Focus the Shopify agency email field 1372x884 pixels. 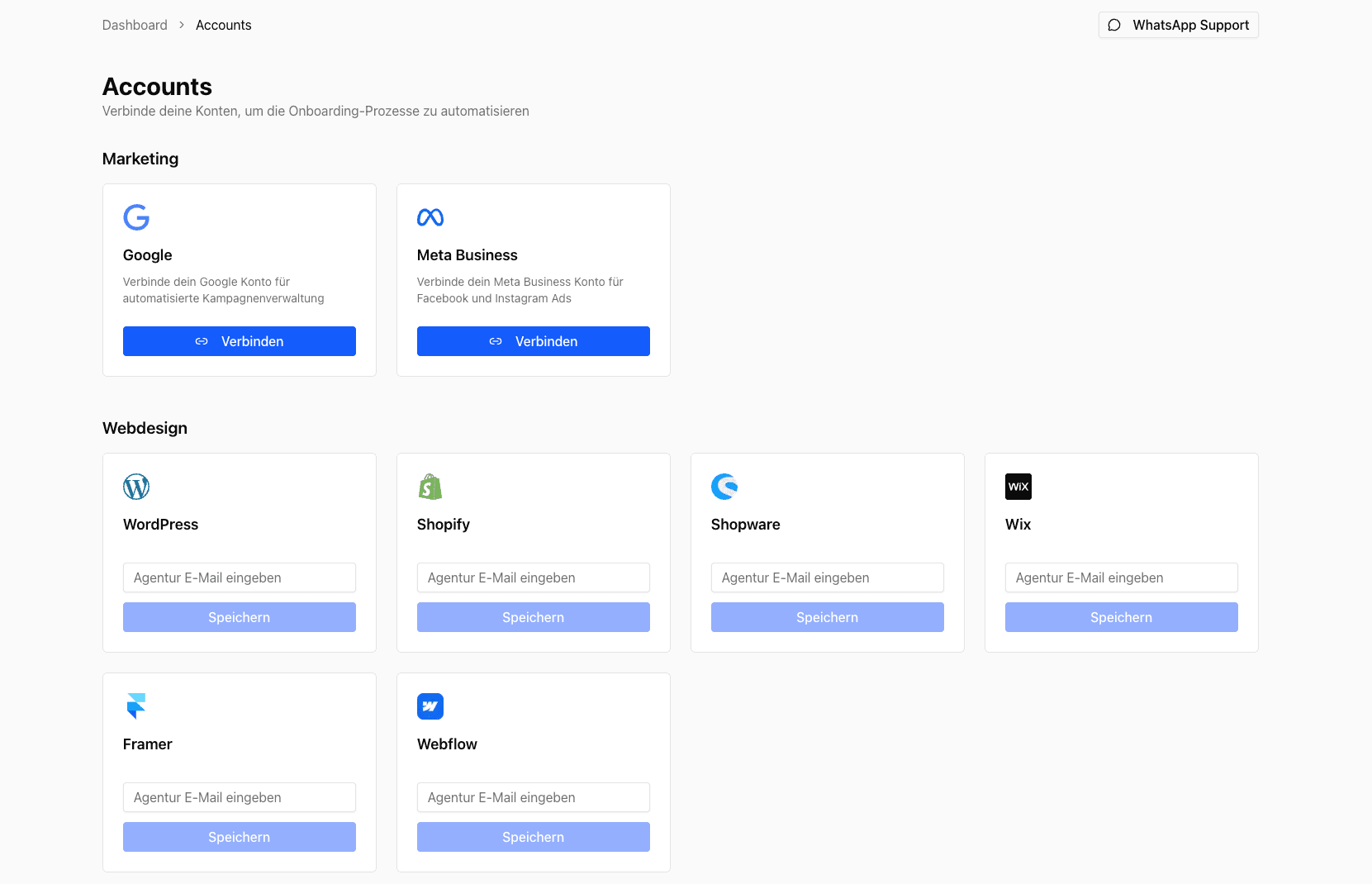pyautogui.click(x=534, y=577)
